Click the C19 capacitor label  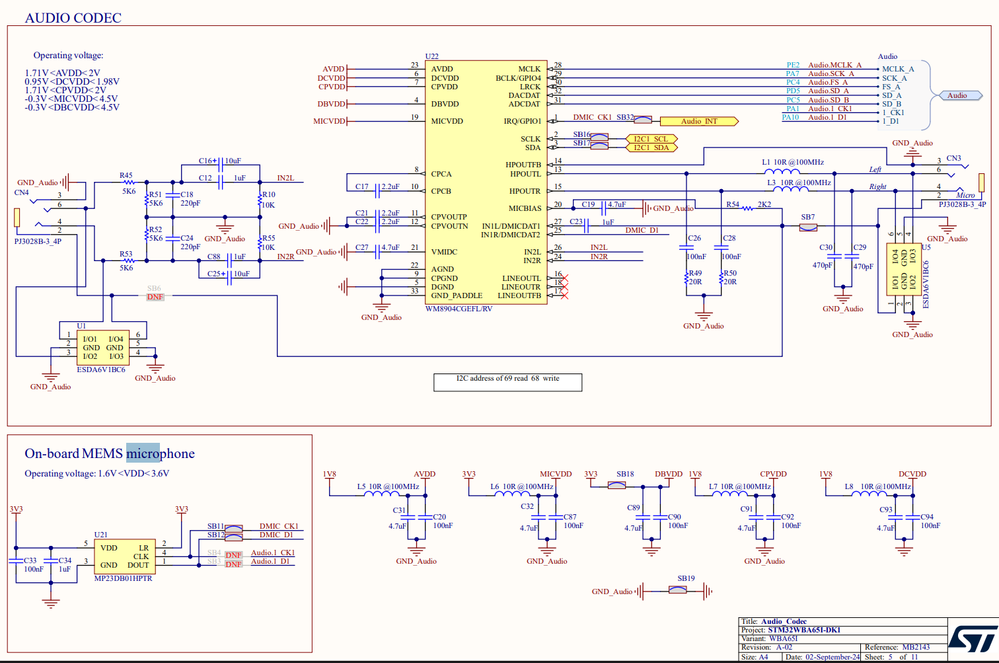[x=588, y=204]
